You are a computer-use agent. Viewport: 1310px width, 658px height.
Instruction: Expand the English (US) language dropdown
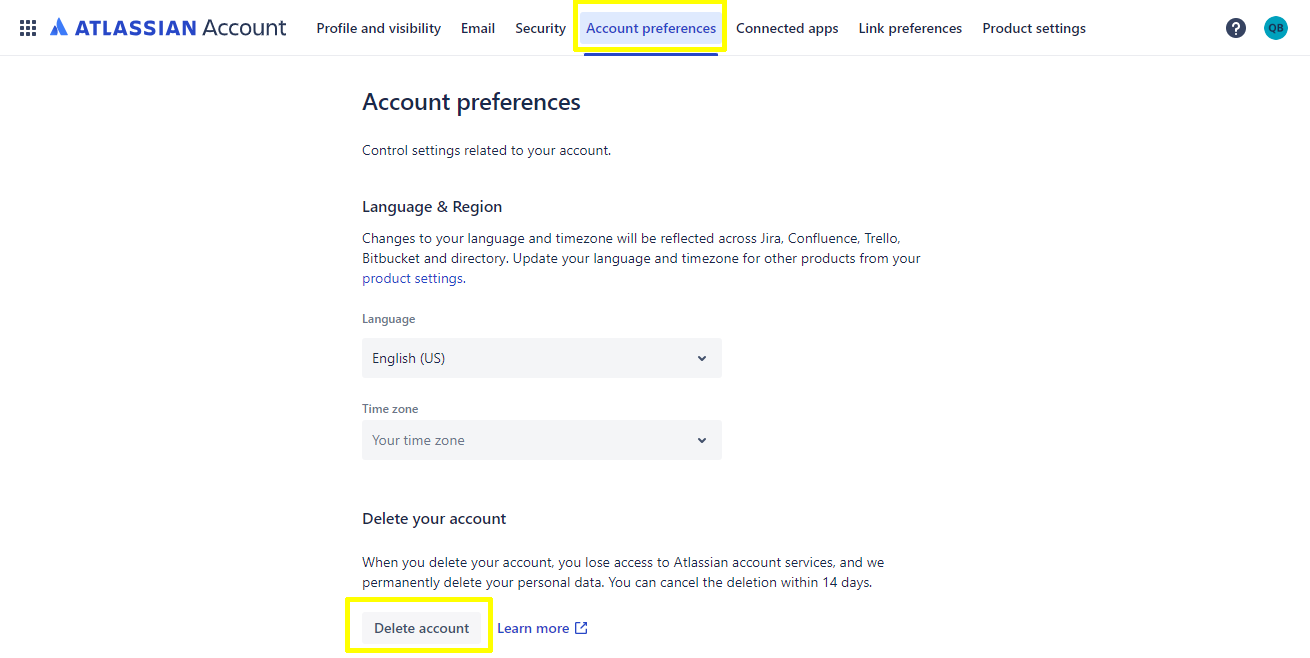click(x=540, y=358)
